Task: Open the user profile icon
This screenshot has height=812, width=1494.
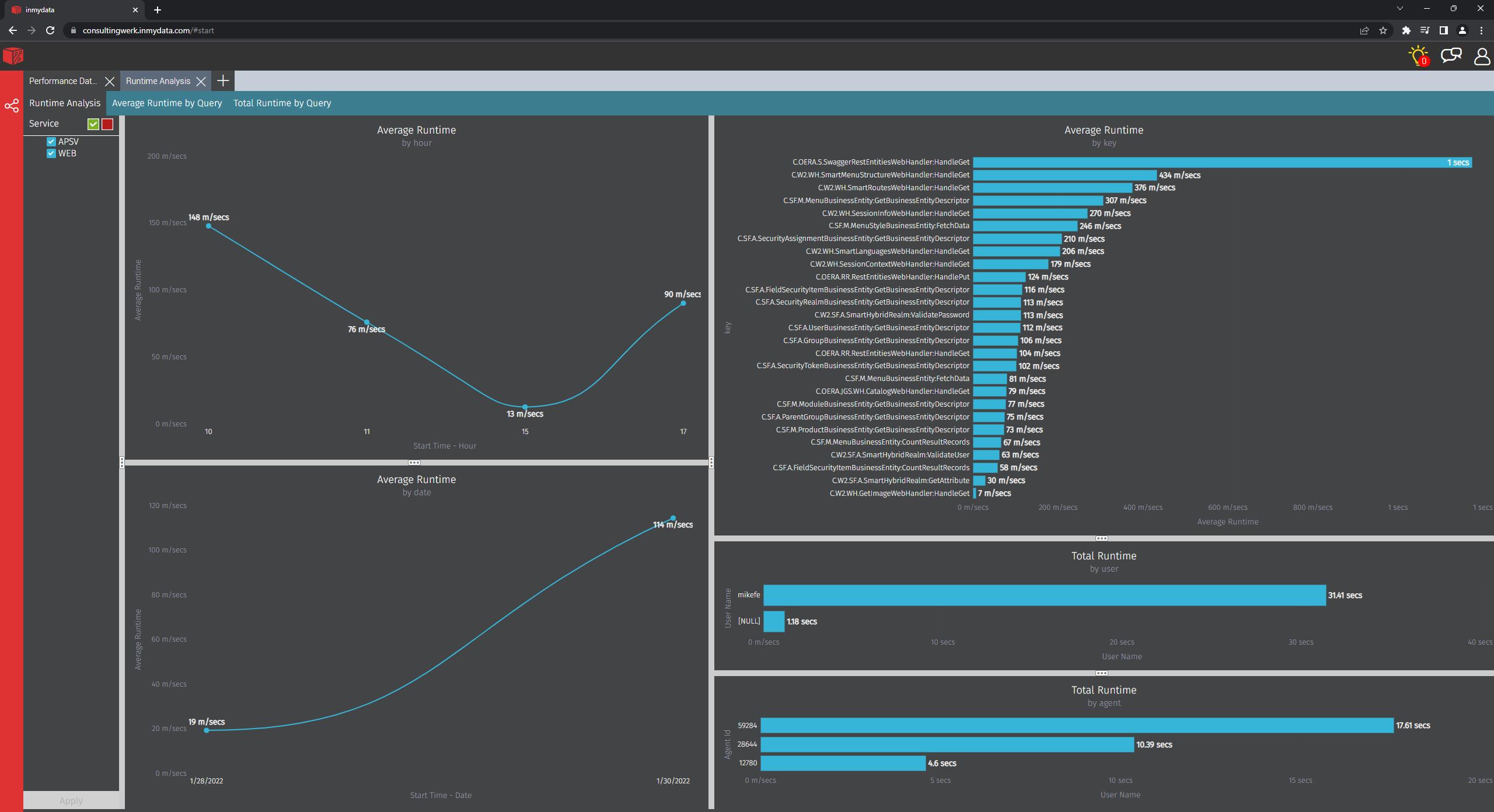Action: 1482,56
